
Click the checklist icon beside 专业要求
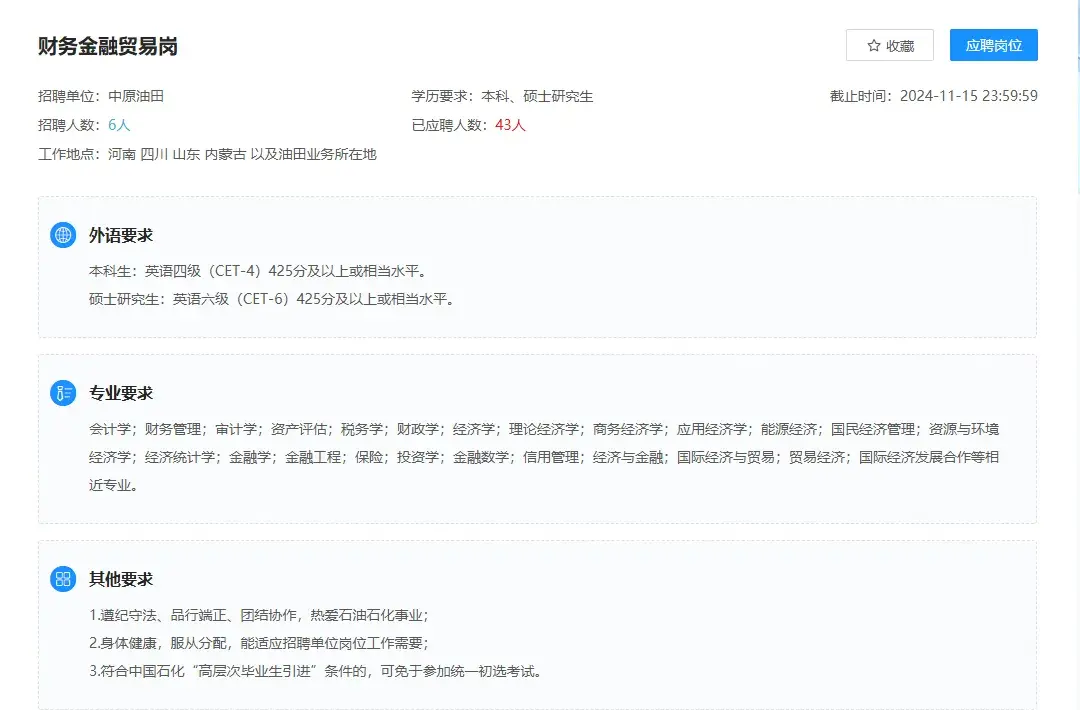(63, 392)
